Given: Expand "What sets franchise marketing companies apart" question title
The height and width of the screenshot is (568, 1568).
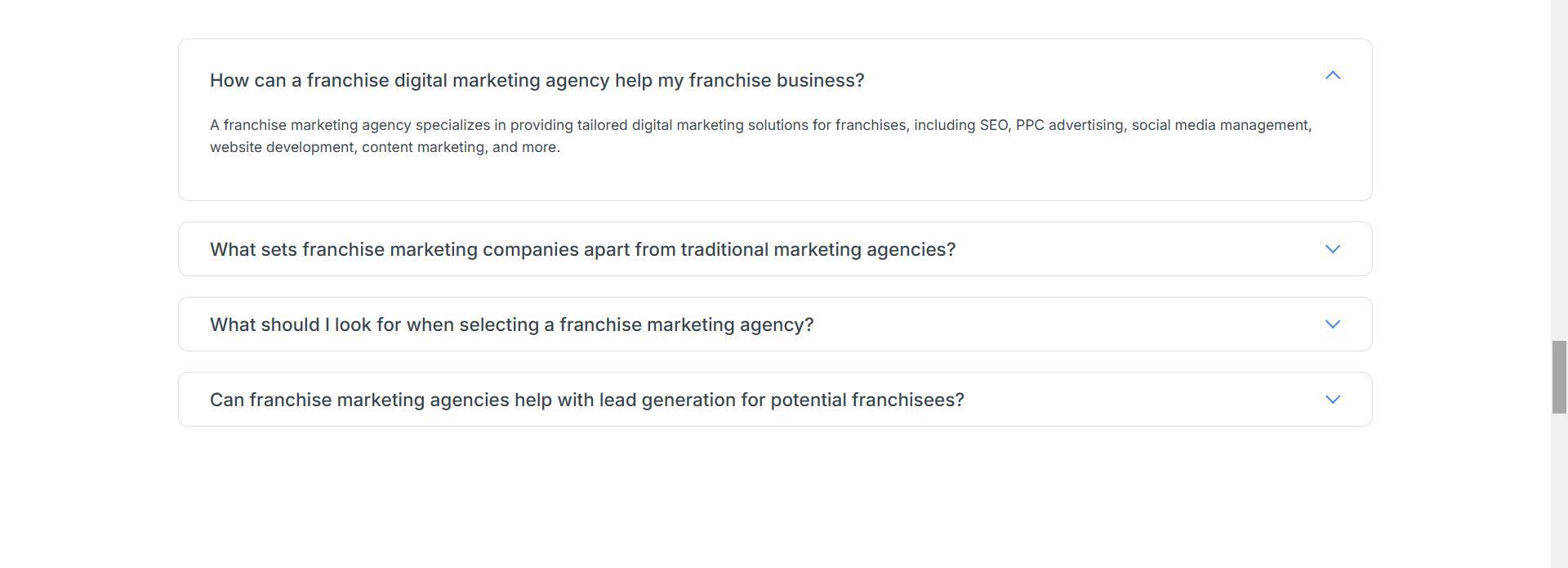Looking at the screenshot, I should (x=582, y=250).
